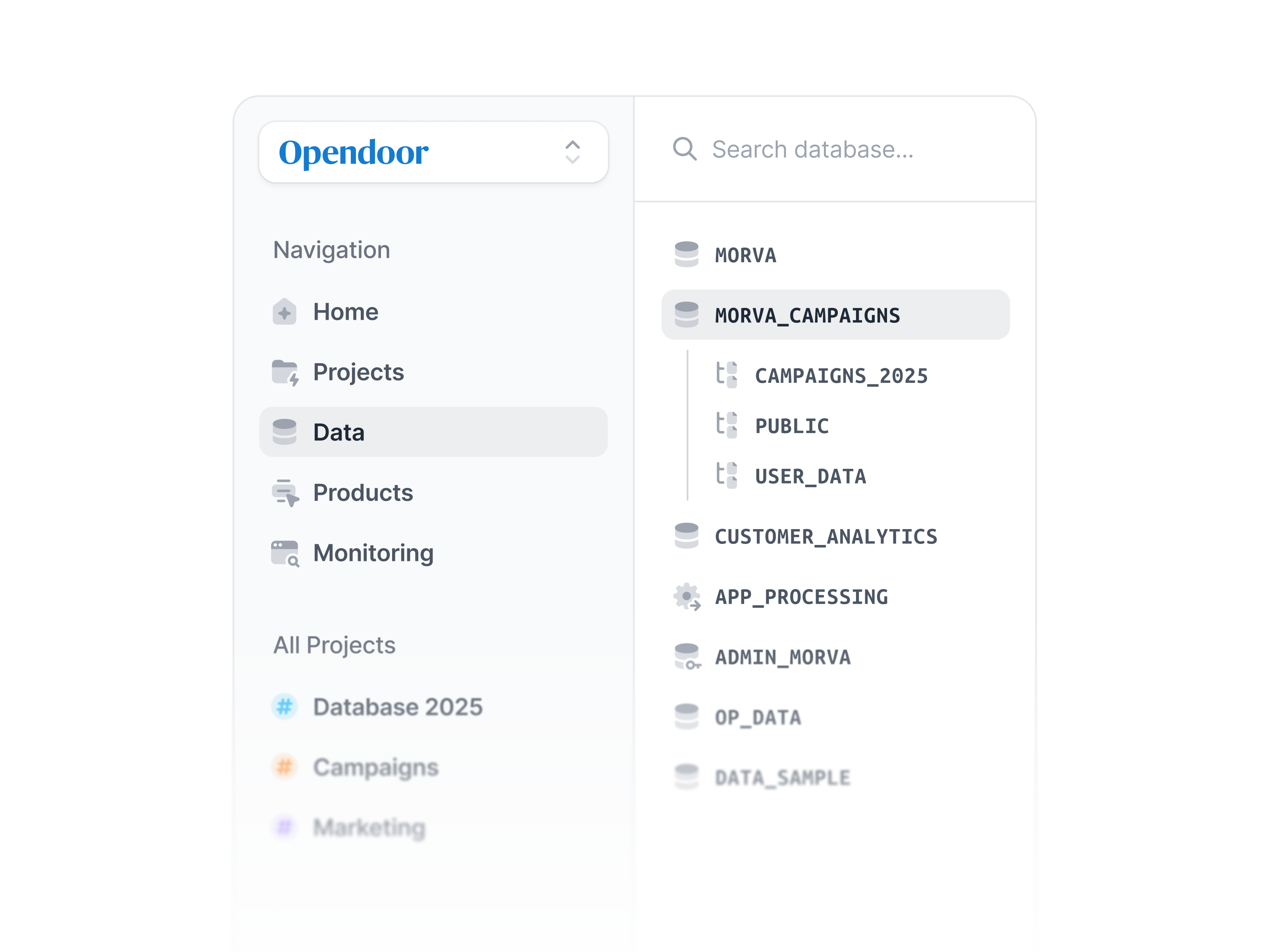
Task: Select Data in the navigation
Action: tap(433, 432)
